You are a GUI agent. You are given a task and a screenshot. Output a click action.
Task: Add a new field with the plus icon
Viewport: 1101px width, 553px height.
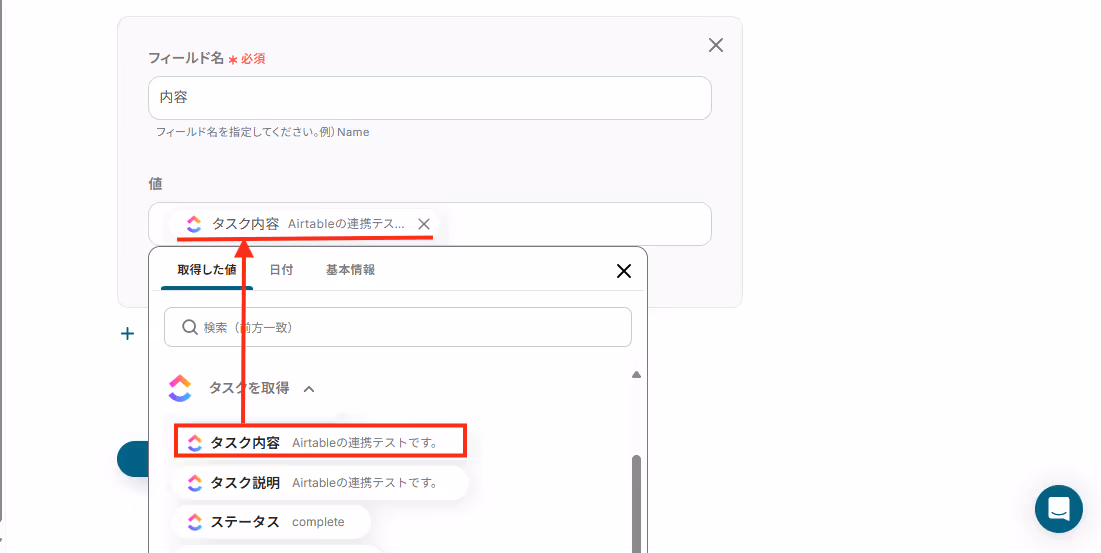pos(127,333)
